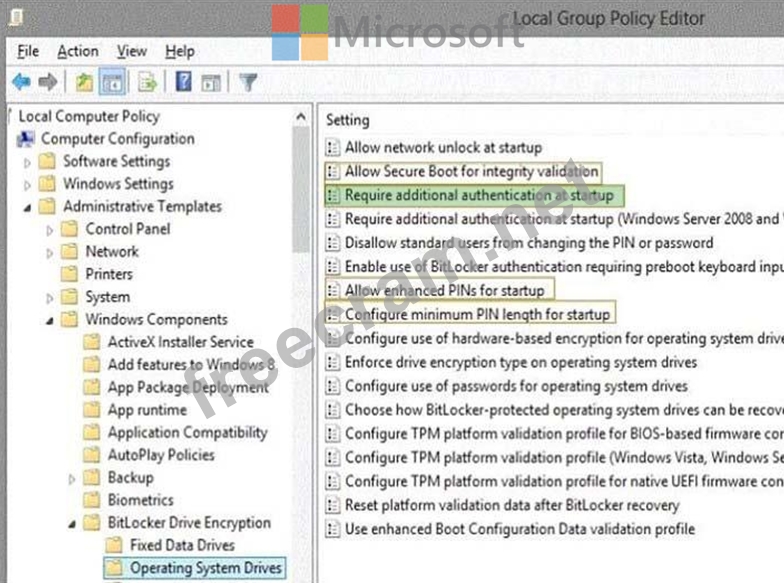
Task: Click the Network folder icon in tree
Action: (x=69, y=251)
